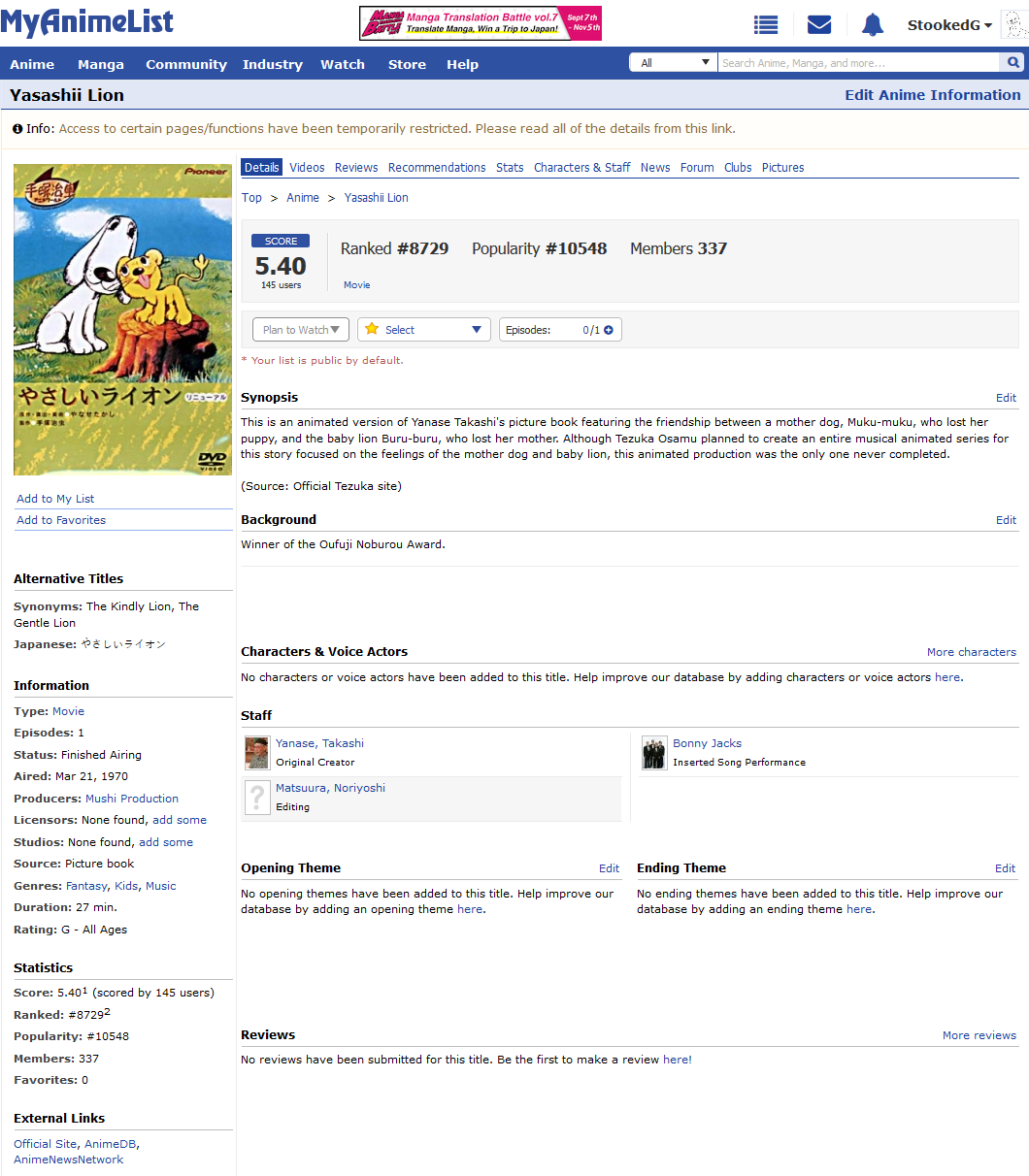
Task: Open the Manga menu
Action: point(101,64)
